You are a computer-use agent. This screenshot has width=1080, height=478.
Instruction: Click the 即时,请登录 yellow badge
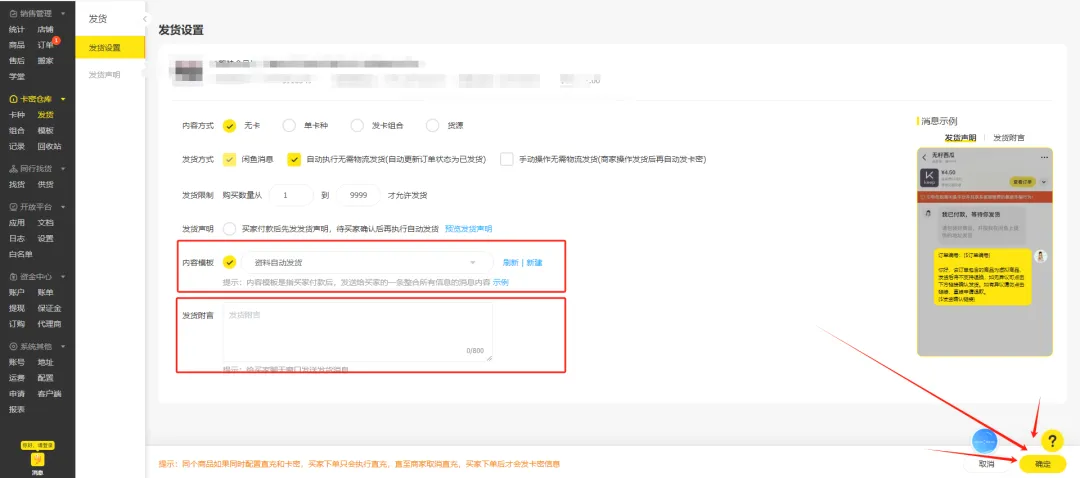(37, 446)
